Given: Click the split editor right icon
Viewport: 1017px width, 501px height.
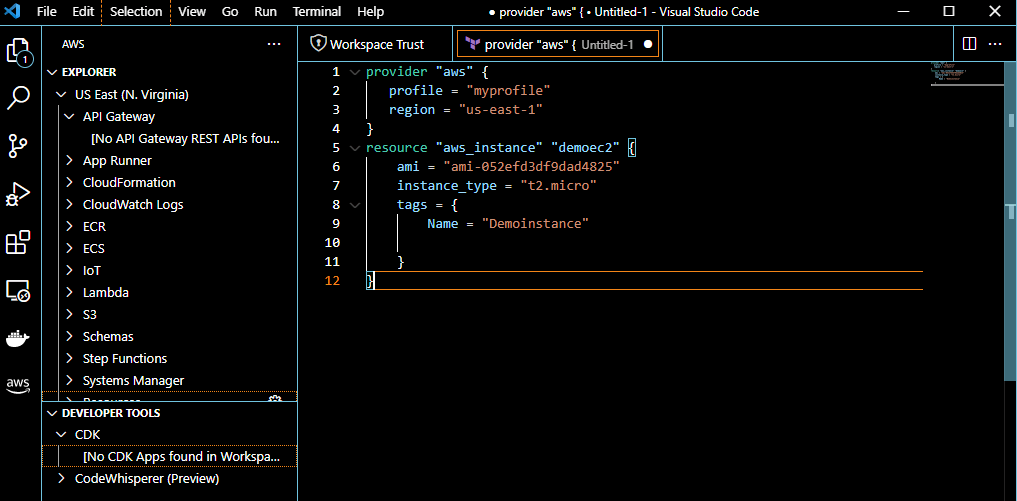Looking at the screenshot, I should tap(969, 44).
